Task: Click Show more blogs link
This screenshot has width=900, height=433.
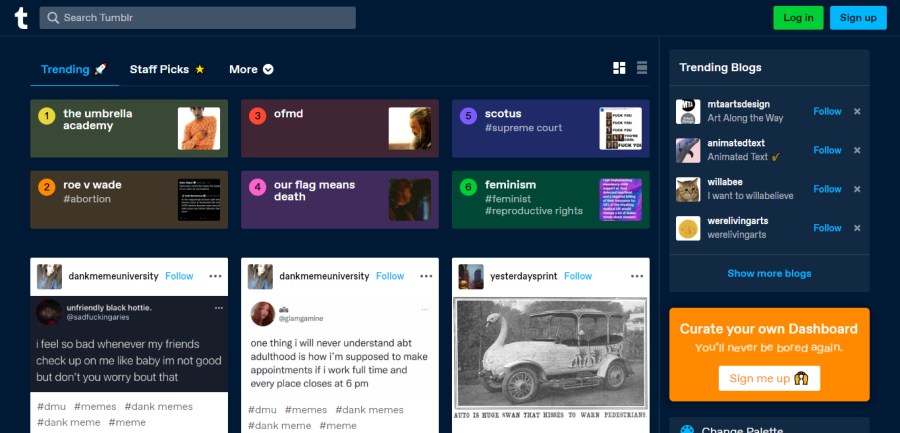Action: [x=769, y=273]
